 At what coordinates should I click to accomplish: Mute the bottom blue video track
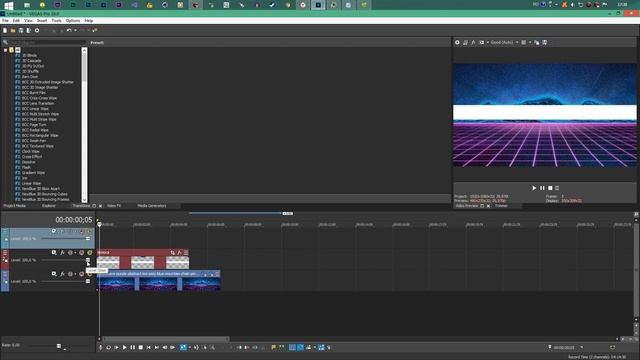pos(82,274)
